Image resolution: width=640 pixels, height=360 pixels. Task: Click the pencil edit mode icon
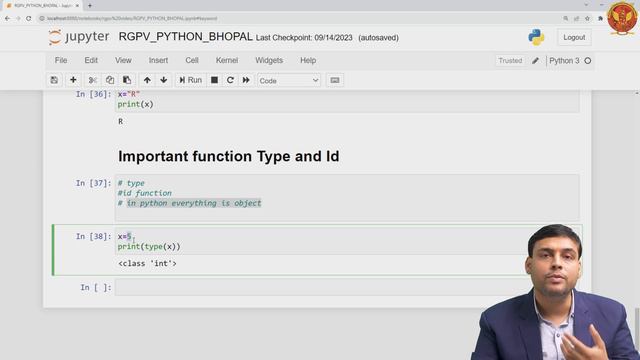(536, 60)
